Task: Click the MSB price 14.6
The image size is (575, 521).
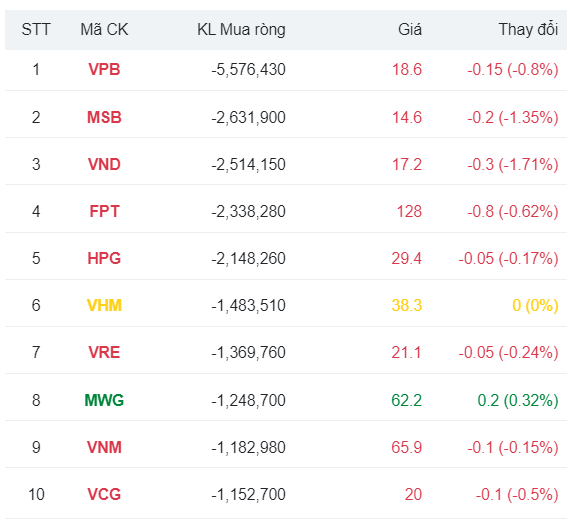Action: (x=407, y=117)
